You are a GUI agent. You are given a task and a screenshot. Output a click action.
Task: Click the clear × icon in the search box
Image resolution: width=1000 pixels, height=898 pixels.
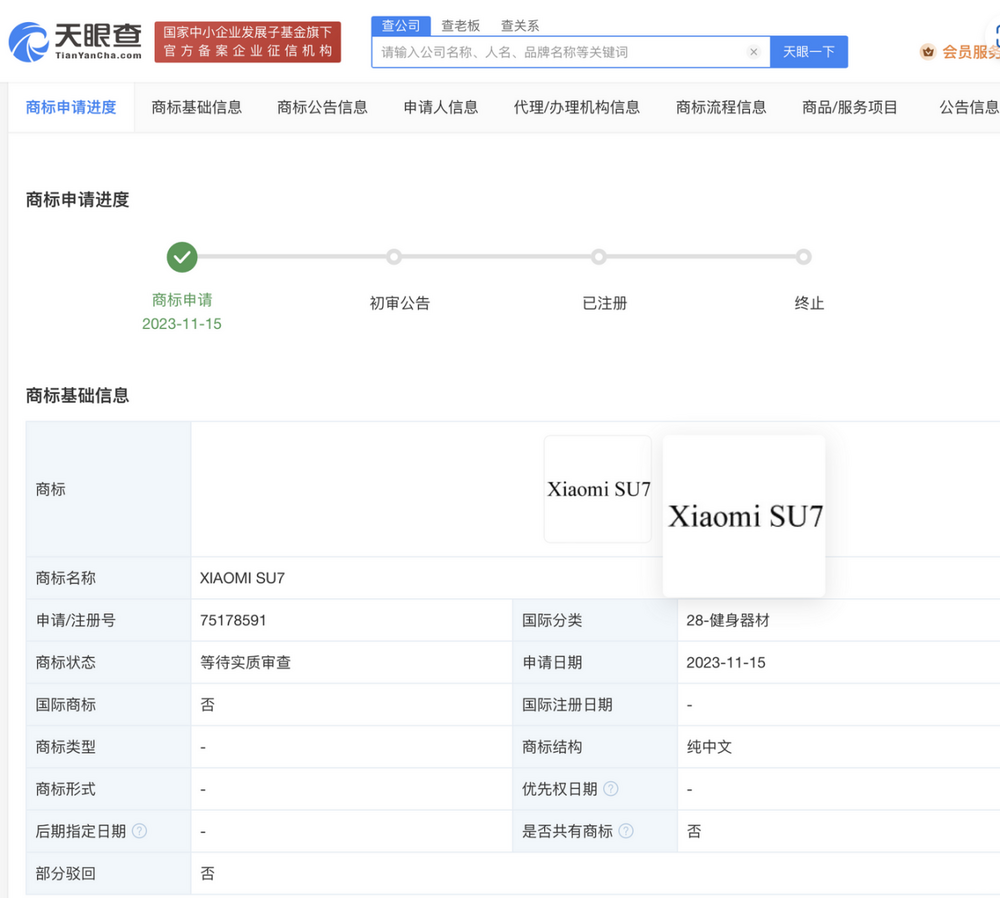[755, 51]
